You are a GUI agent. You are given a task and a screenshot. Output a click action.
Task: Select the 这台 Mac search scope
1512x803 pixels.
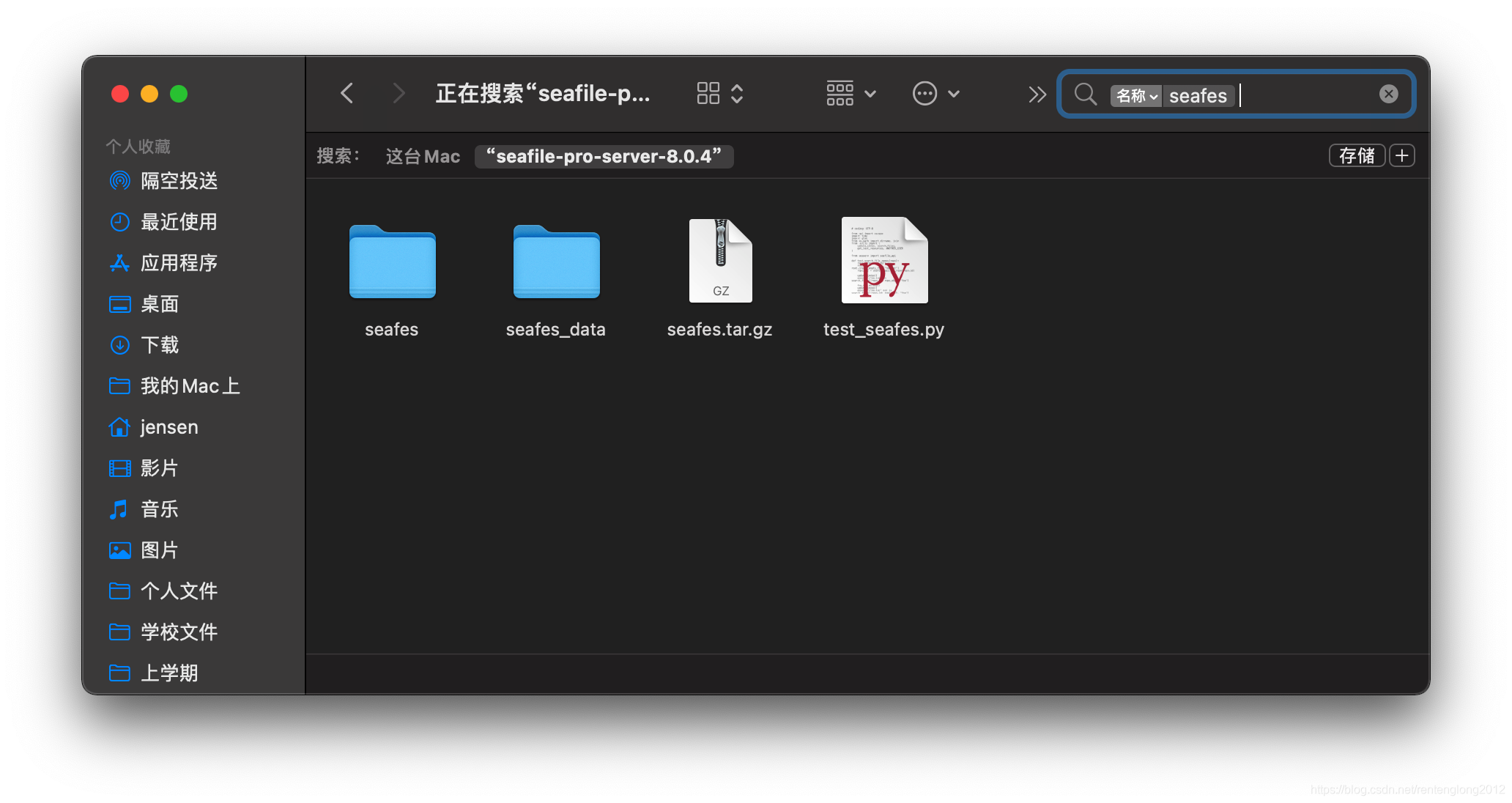click(423, 156)
